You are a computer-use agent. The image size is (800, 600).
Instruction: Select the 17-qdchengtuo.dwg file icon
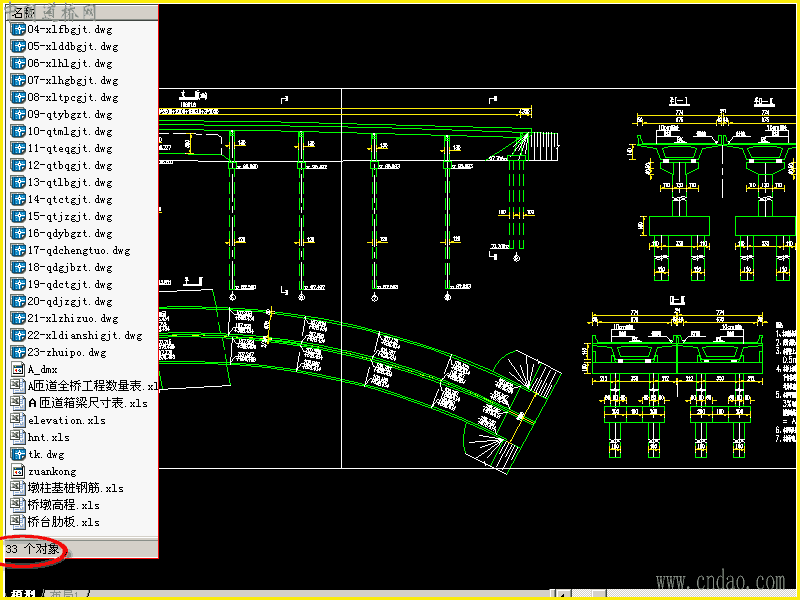[x=18, y=251]
